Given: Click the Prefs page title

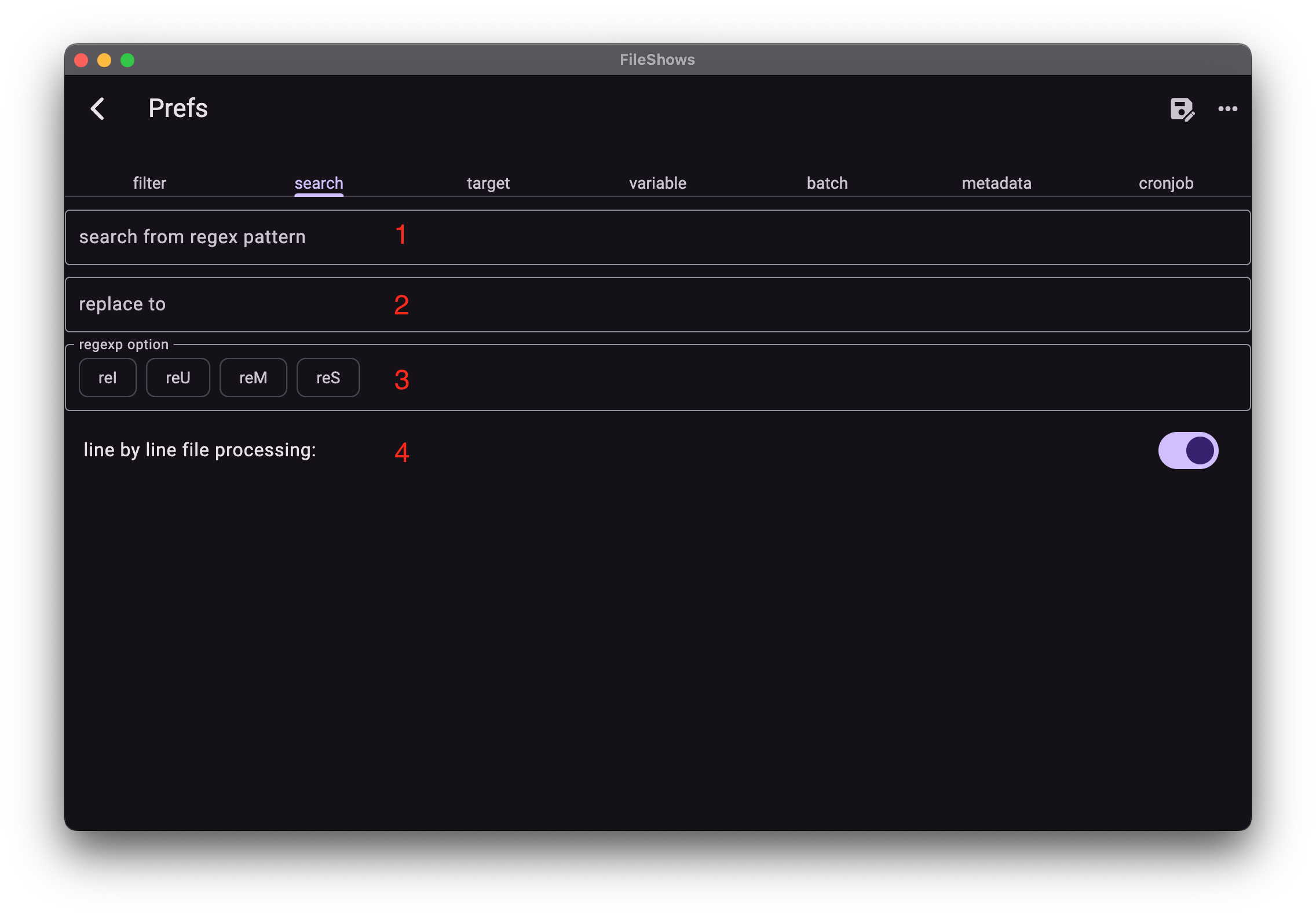Looking at the screenshot, I should [x=177, y=108].
